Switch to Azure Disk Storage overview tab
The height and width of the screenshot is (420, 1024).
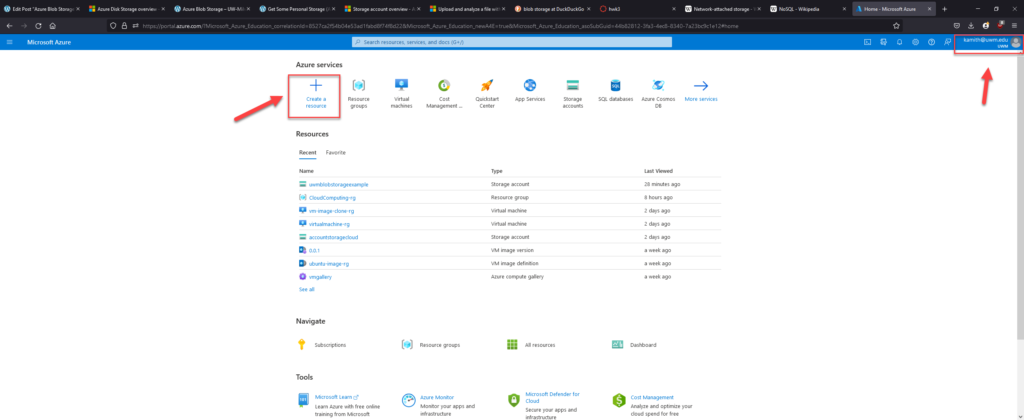pyautogui.click(x=127, y=9)
